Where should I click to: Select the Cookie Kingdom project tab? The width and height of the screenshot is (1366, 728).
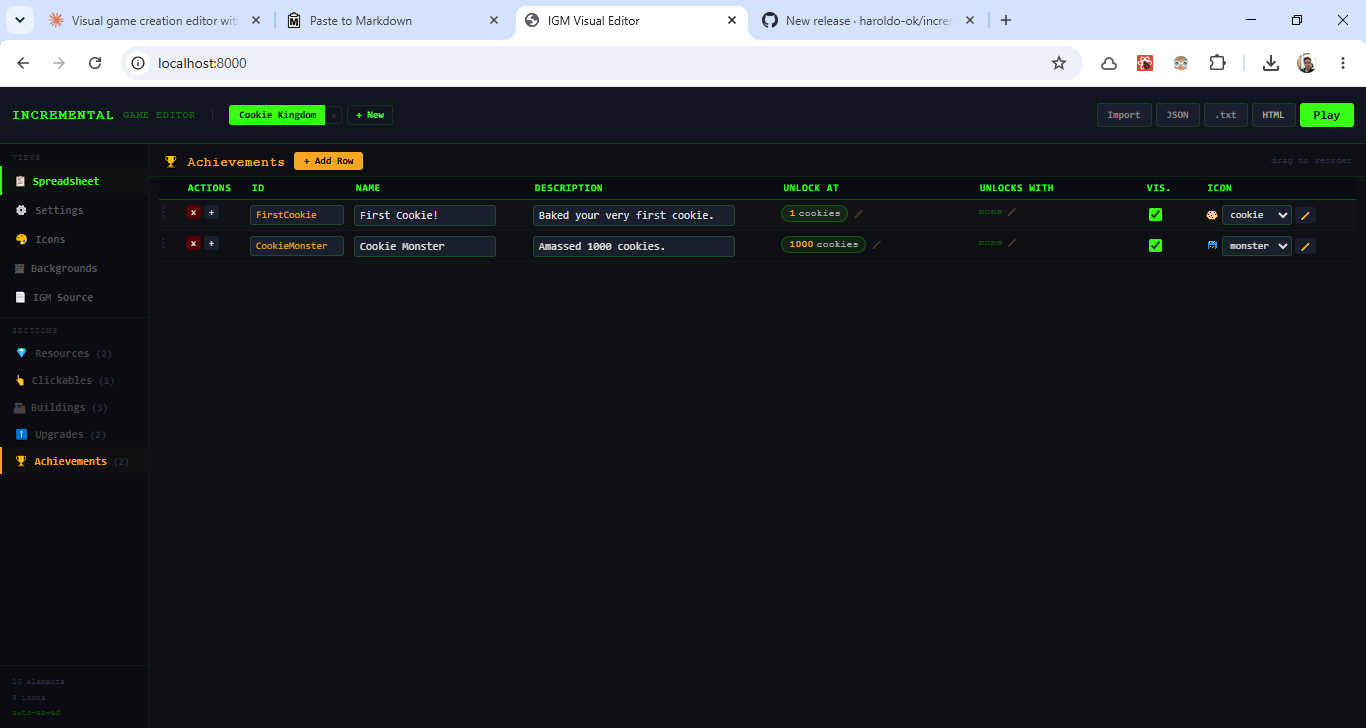(277, 115)
